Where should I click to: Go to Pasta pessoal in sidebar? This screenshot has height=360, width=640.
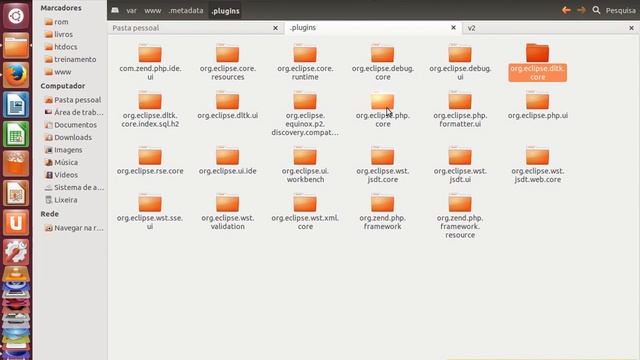[77, 100]
